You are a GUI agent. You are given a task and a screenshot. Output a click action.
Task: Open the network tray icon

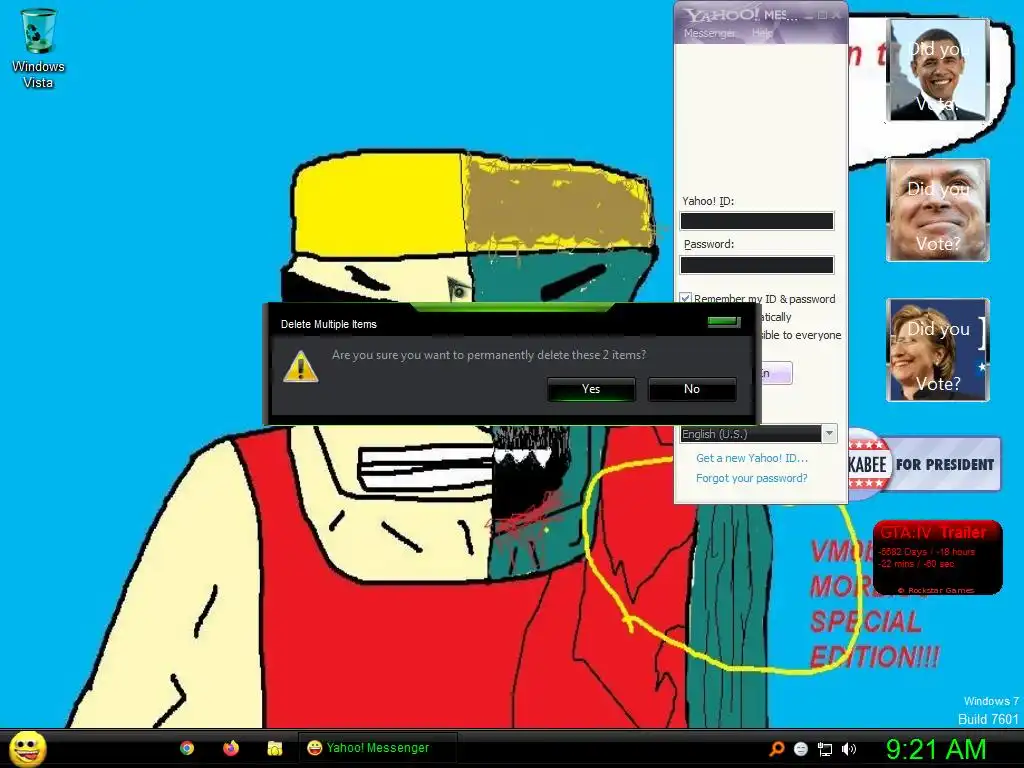click(825, 749)
